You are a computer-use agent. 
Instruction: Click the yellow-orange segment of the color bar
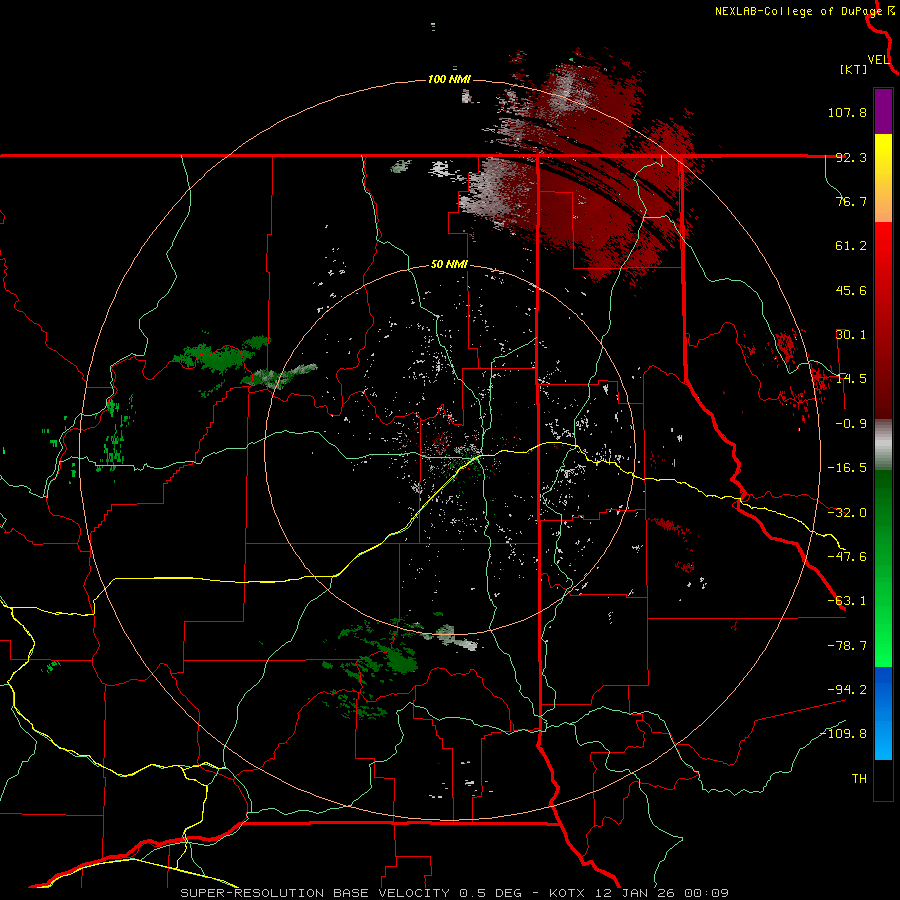[x=883, y=178]
